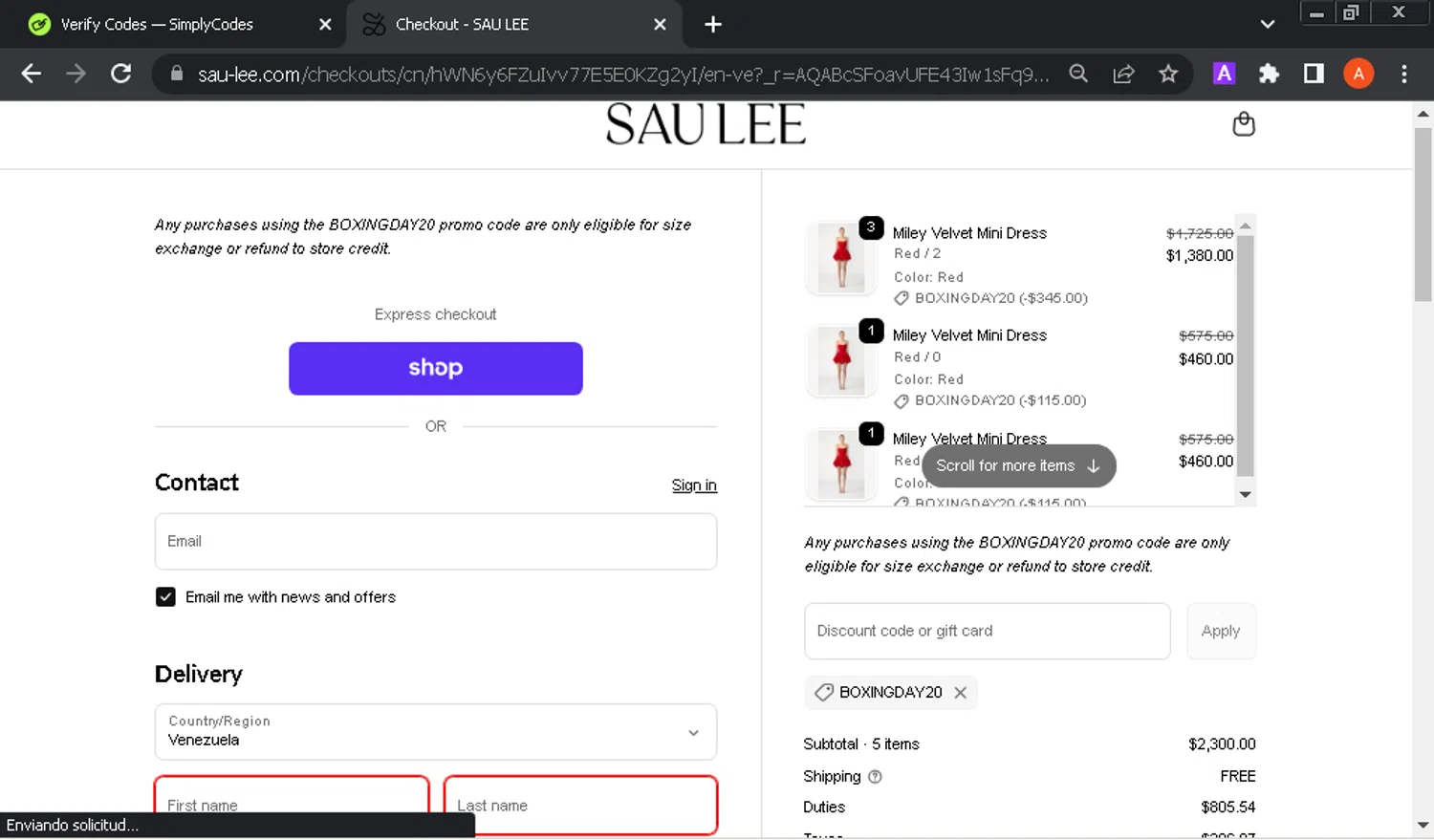Open the tab search chevron
Image resolution: width=1434 pixels, height=840 pixels.
tap(1268, 25)
